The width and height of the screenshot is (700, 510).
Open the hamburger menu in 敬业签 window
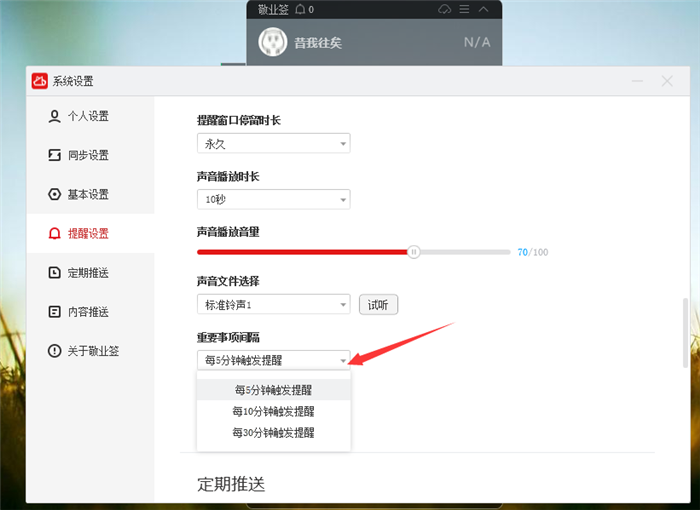pos(464,9)
